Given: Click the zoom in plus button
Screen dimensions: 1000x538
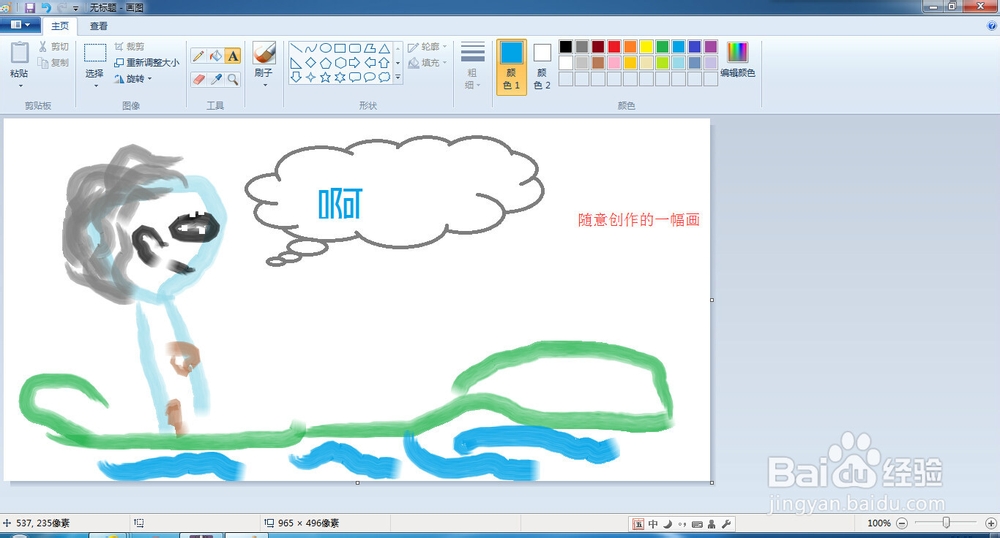Looking at the screenshot, I should pyautogui.click(x=990, y=523).
